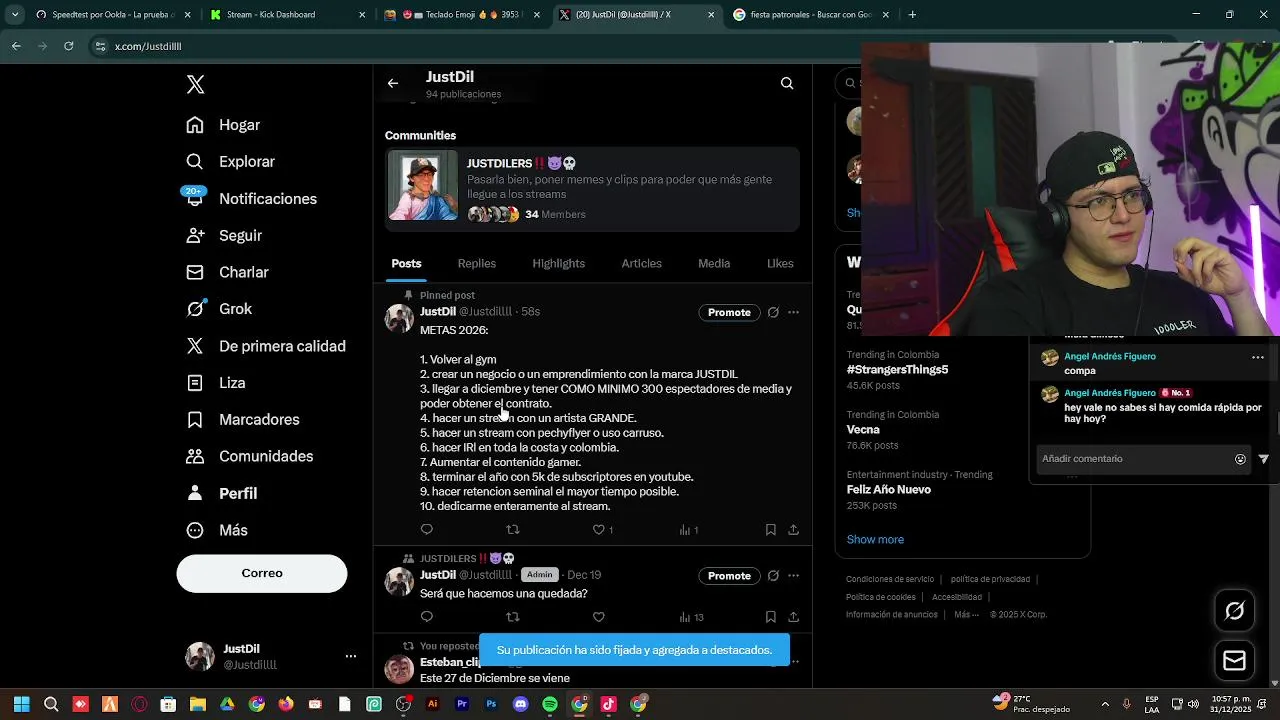
Task: Switch to the Media tab
Action: pyautogui.click(x=714, y=264)
